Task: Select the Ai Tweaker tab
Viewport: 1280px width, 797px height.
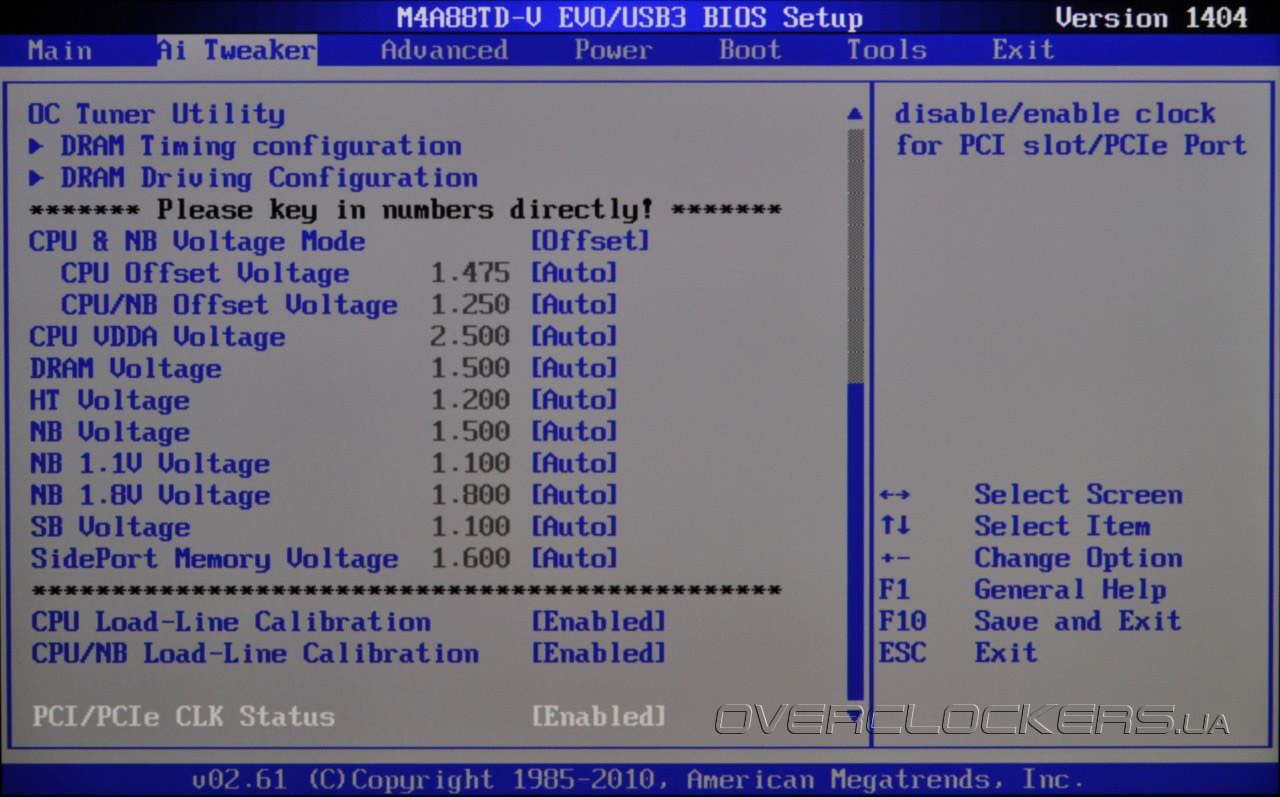Action: (236, 50)
